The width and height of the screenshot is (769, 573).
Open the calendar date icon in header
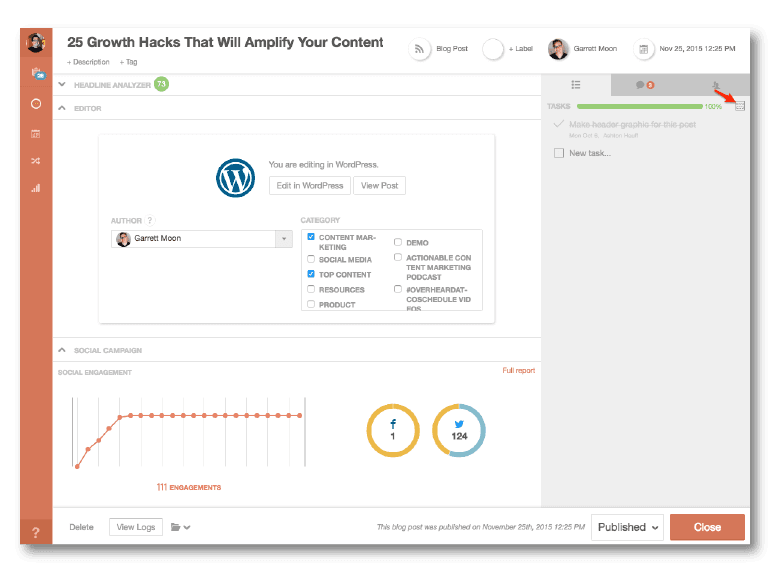pos(644,49)
